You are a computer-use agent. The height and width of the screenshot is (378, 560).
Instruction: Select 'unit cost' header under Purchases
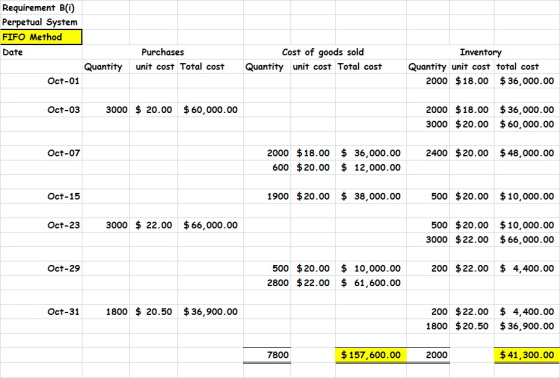(x=153, y=66)
